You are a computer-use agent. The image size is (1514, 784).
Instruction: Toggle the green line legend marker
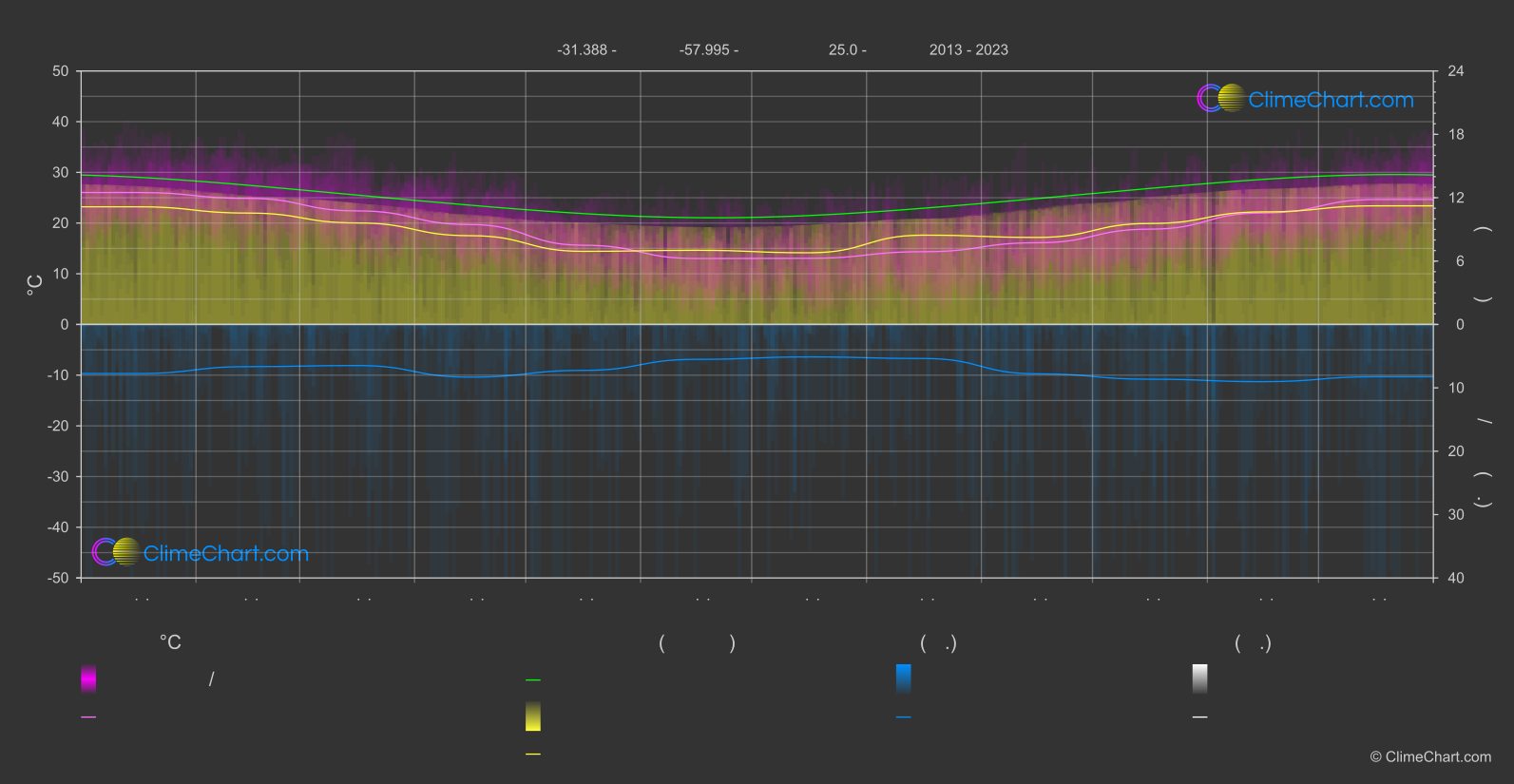533,680
